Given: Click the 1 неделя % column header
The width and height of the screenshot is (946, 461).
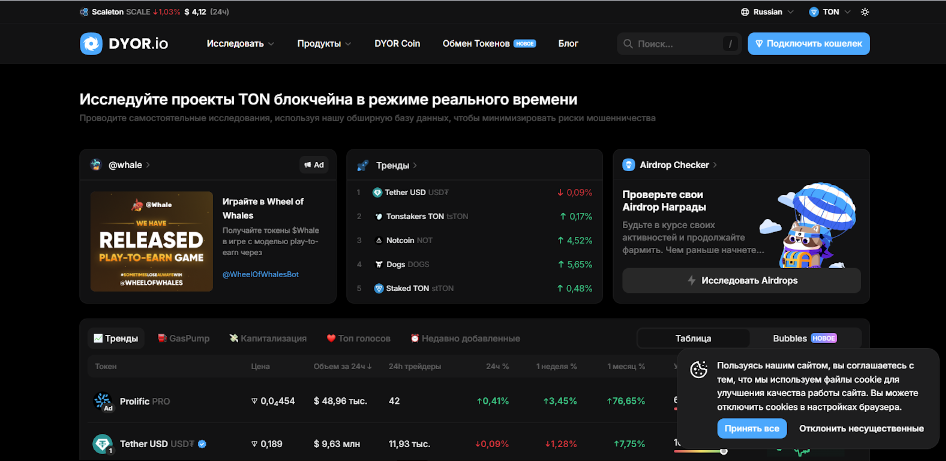Looking at the screenshot, I should tap(556, 366).
